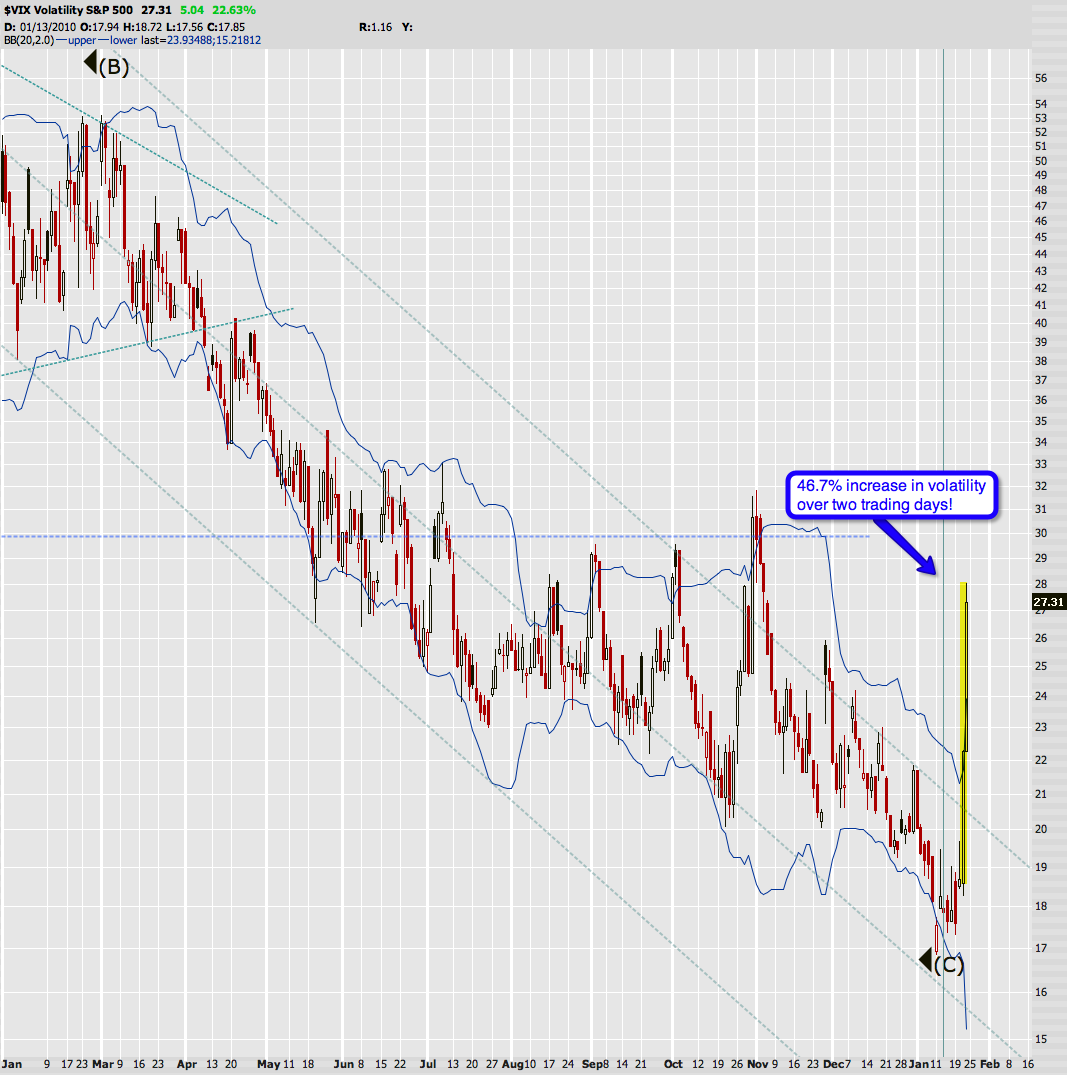Click the D: 01/13/2010 date readout

[x=40, y=26]
